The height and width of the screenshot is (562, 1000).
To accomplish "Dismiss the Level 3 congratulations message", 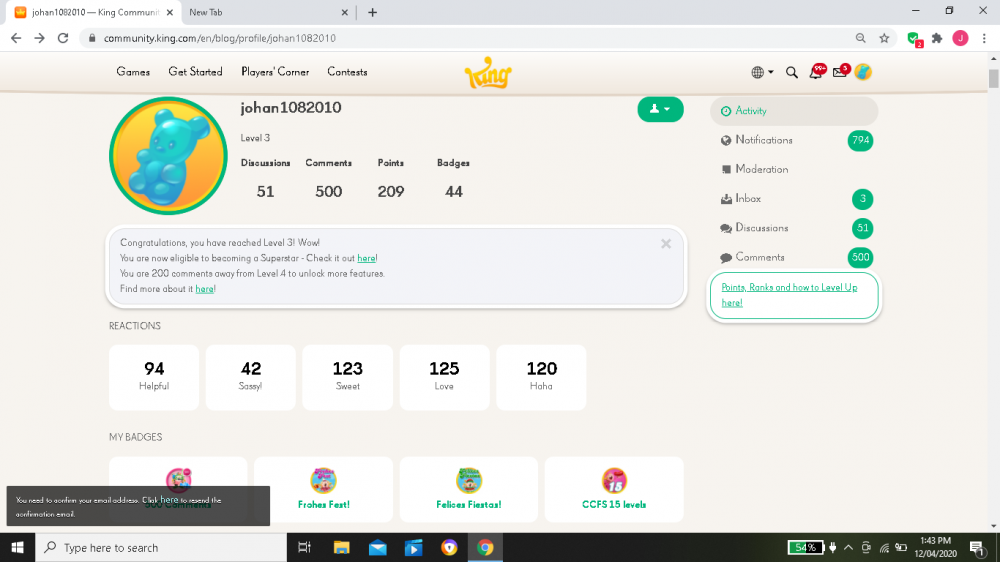I will coord(666,244).
